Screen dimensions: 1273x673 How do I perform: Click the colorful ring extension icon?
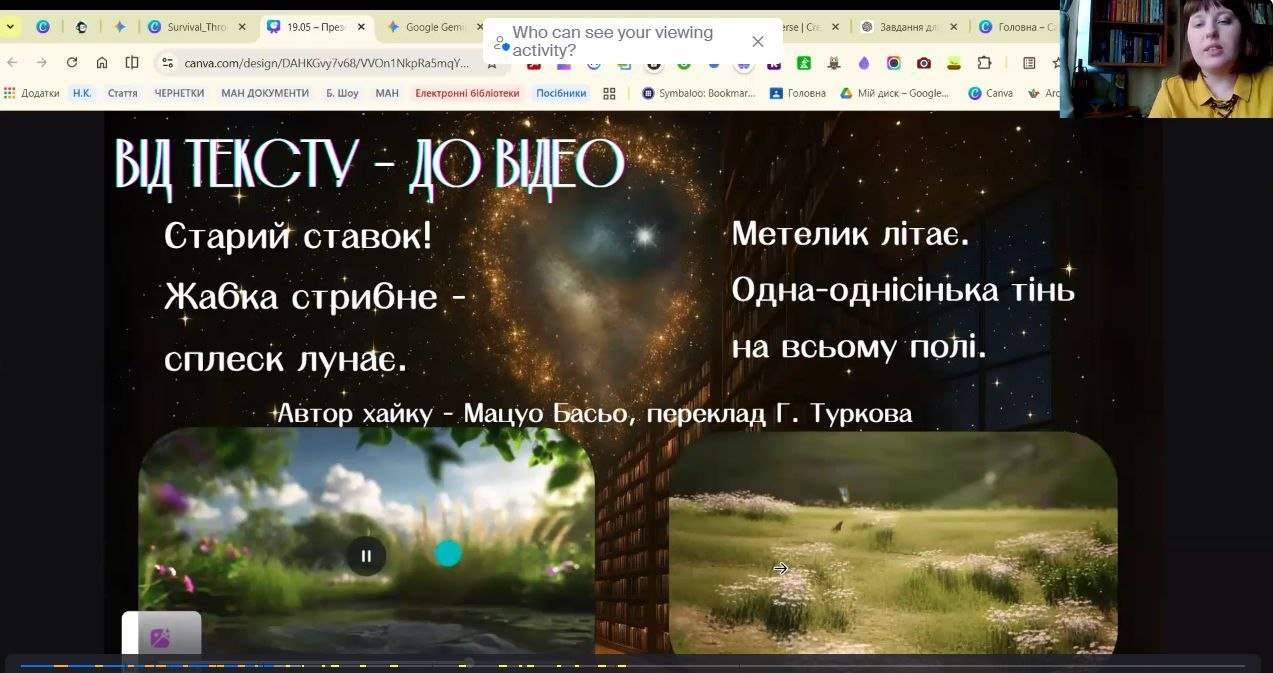pos(894,63)
